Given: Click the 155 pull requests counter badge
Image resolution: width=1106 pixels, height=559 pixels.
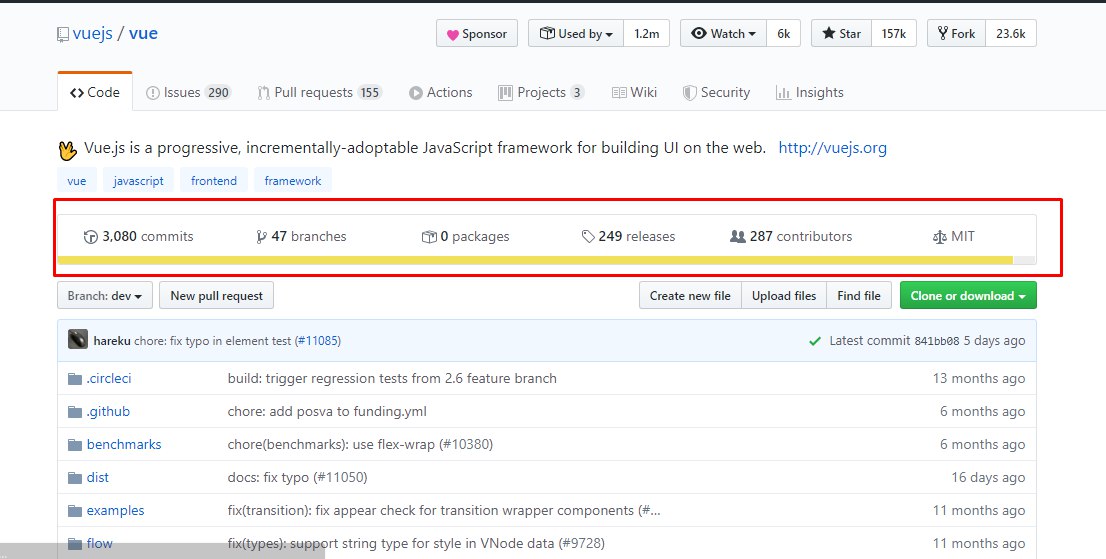Looking at the screenshot, I should pos(370,92).
